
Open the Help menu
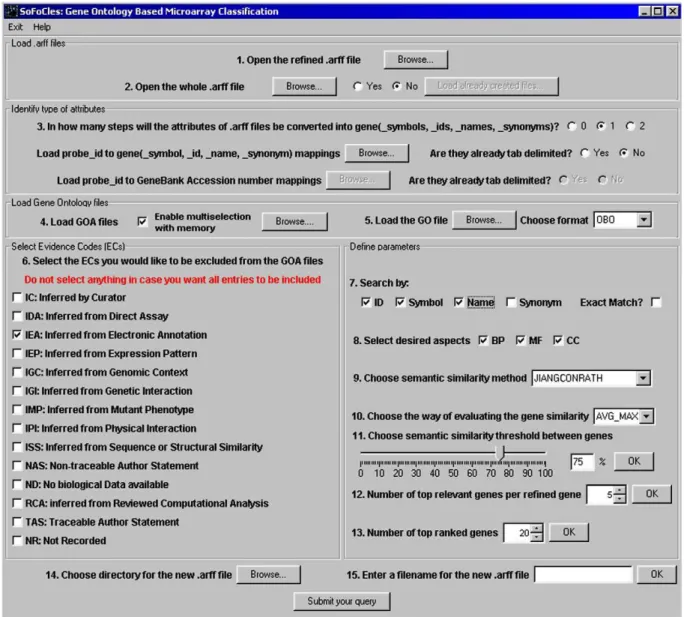pyautogui.click(x=42, y=27)
